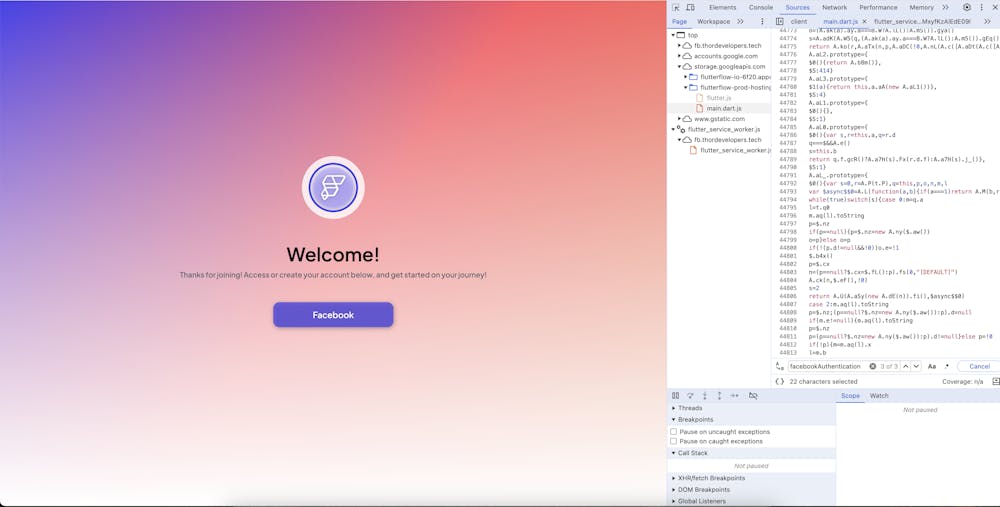The width and height of the screenshot is (1000, 507).
Task: Click the pause script execution icon
Action: [675, 396]
